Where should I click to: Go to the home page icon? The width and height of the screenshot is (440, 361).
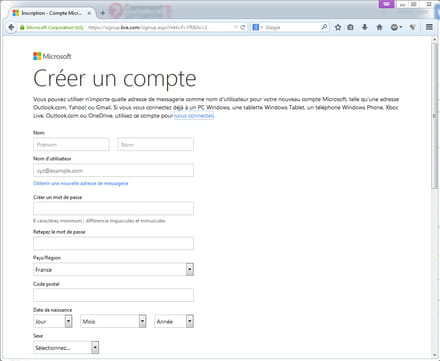click(379, 27)
